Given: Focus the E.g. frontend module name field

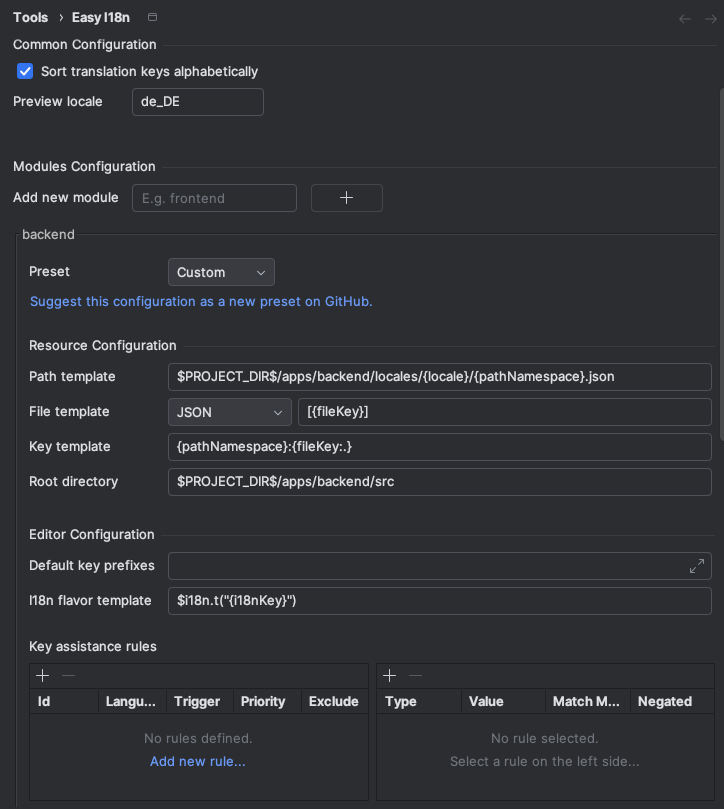Looking at the screenshot, I should coord(213,197).
